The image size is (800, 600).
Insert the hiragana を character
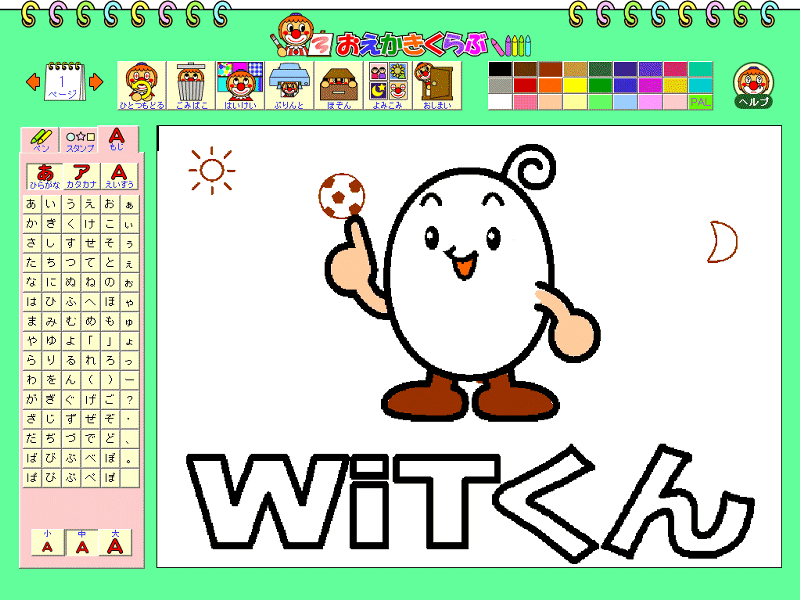click(51, 380)
